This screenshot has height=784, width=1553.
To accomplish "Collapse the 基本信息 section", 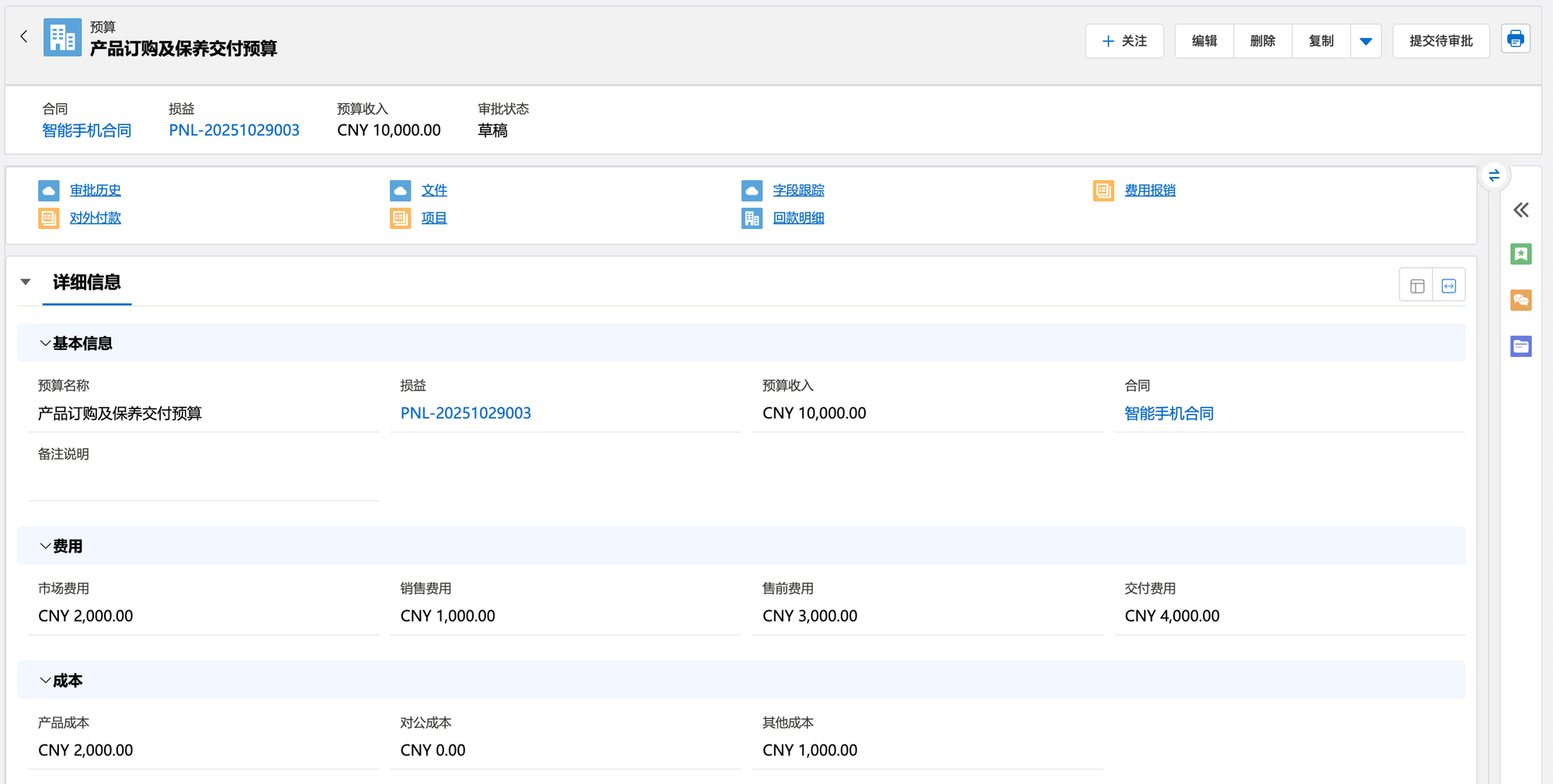I will [x=45, y=343].
